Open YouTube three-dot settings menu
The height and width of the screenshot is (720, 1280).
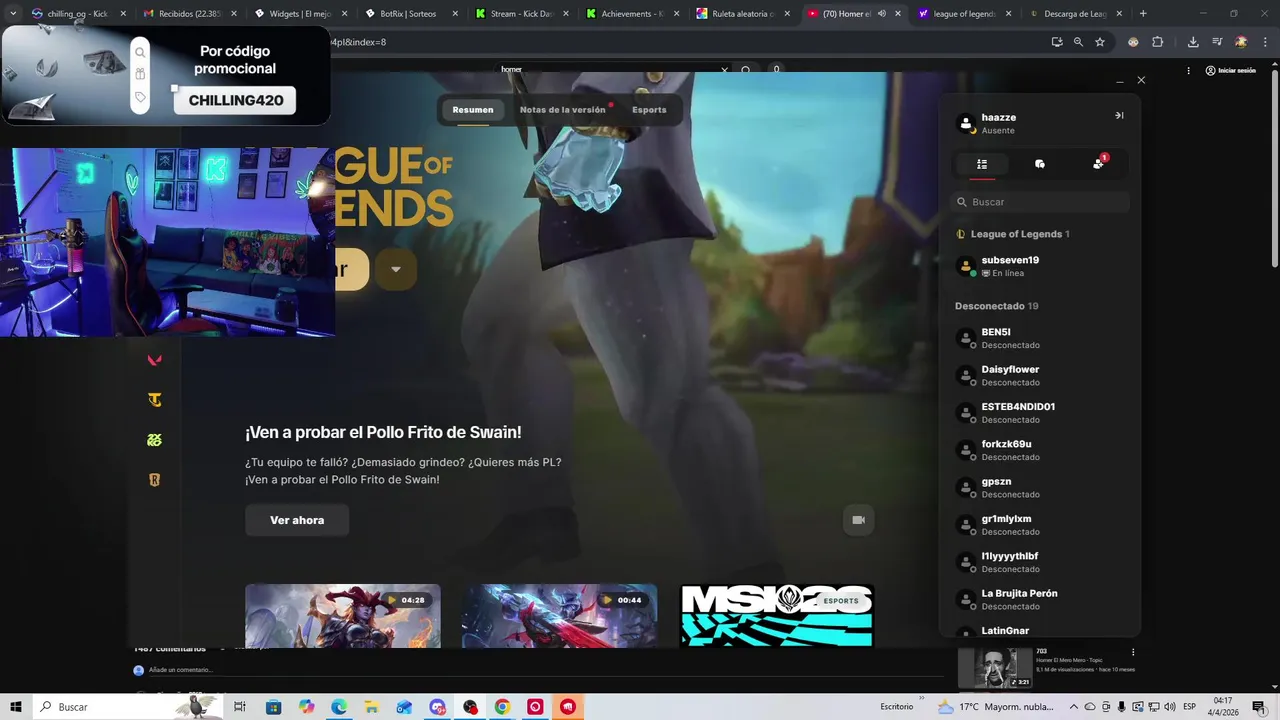click(x=1188, y=70)
